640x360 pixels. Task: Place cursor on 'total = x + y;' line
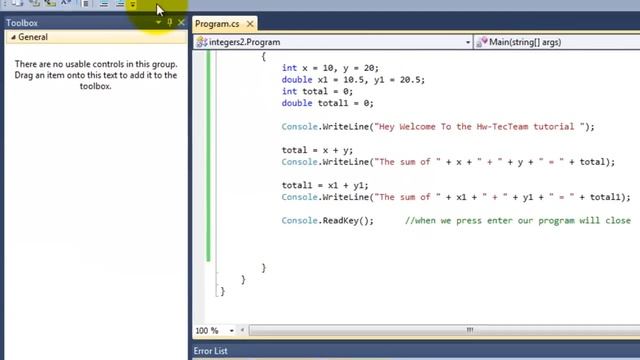coord(317,150)
